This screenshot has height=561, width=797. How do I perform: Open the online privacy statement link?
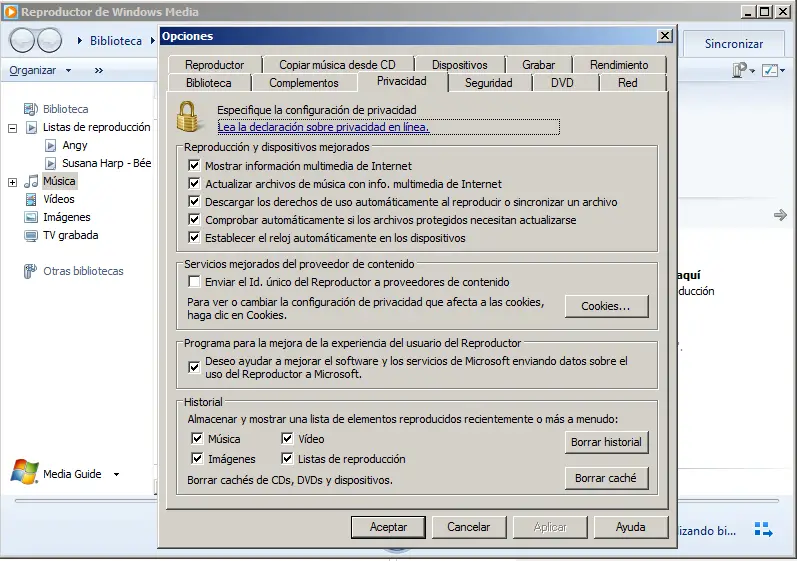pyautogui.click(x=323, y=127)
